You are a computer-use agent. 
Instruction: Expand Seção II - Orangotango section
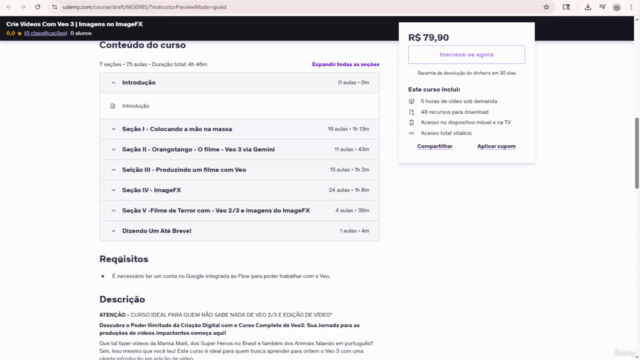[x=239, y=149]
